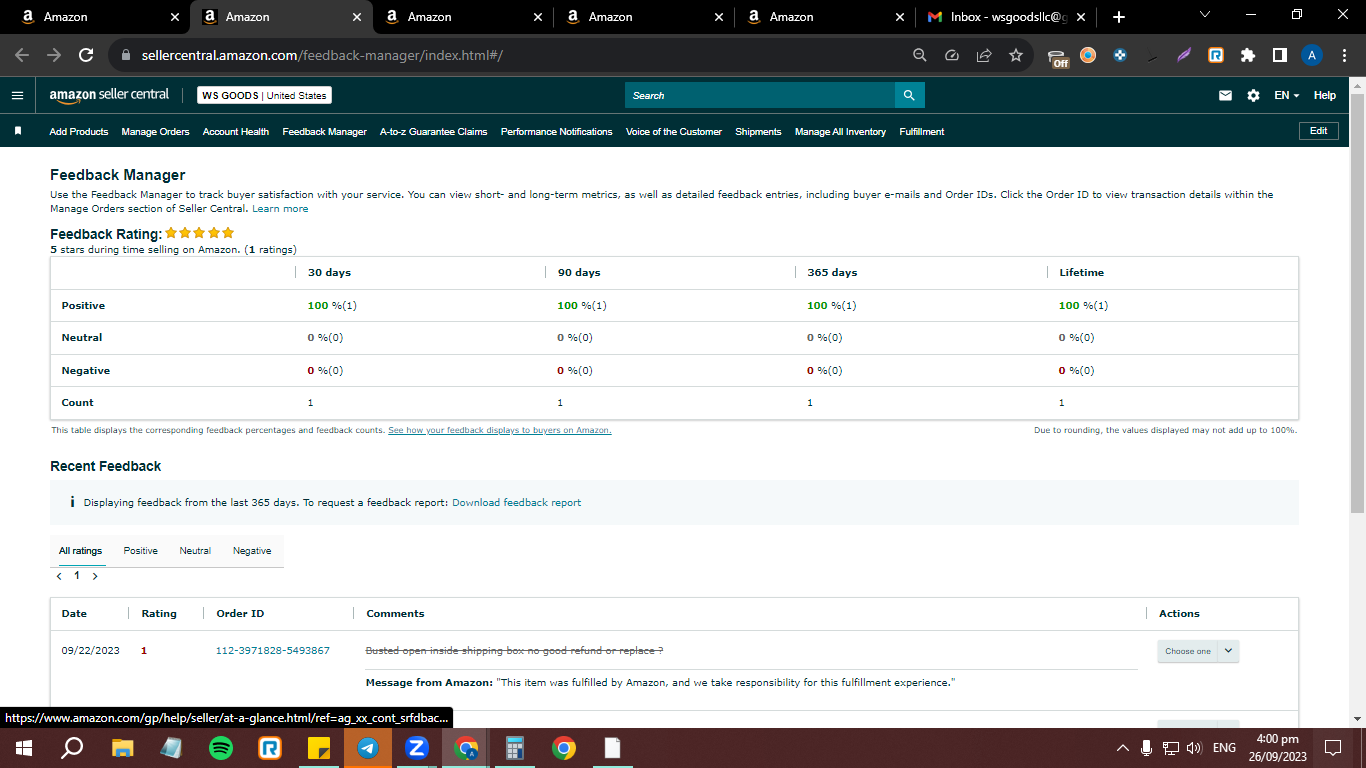Open the Extensions puzzle piece menu
The image size is (1366, 768).
[1248, 56]
